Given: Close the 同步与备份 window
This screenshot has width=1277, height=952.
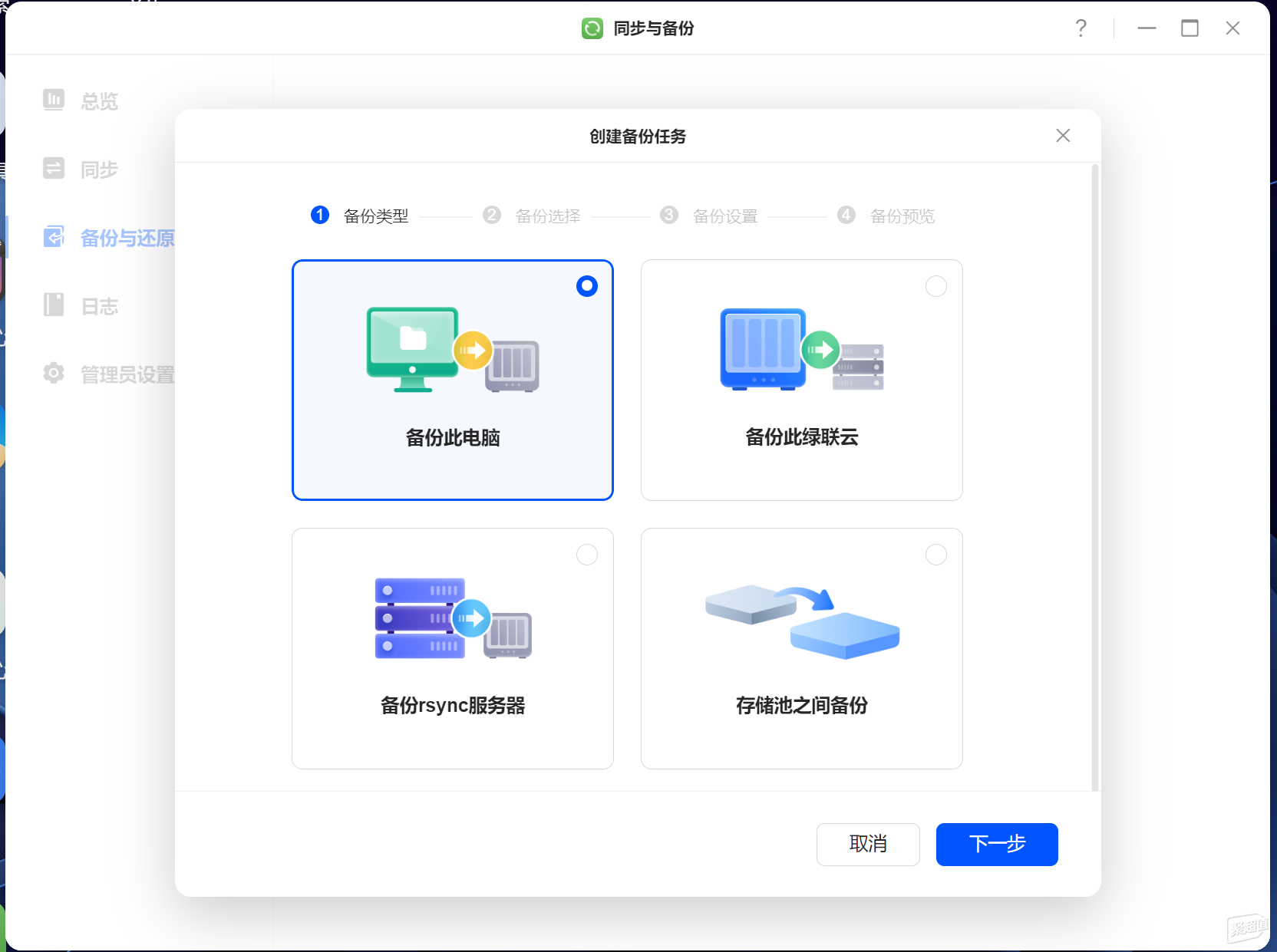Looking at the screenshot, I should 1232,28.
